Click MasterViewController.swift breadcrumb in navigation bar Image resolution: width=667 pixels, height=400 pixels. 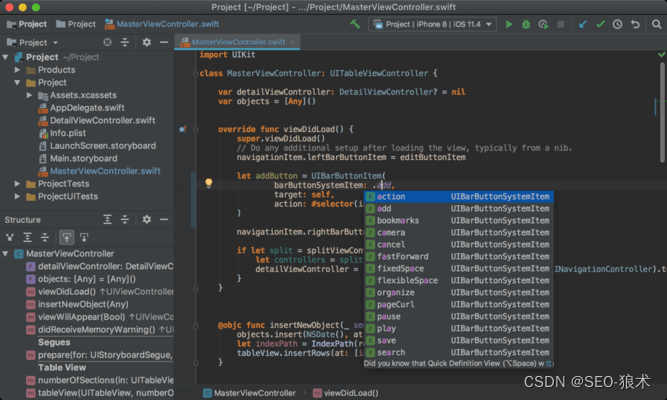[162, 24]
